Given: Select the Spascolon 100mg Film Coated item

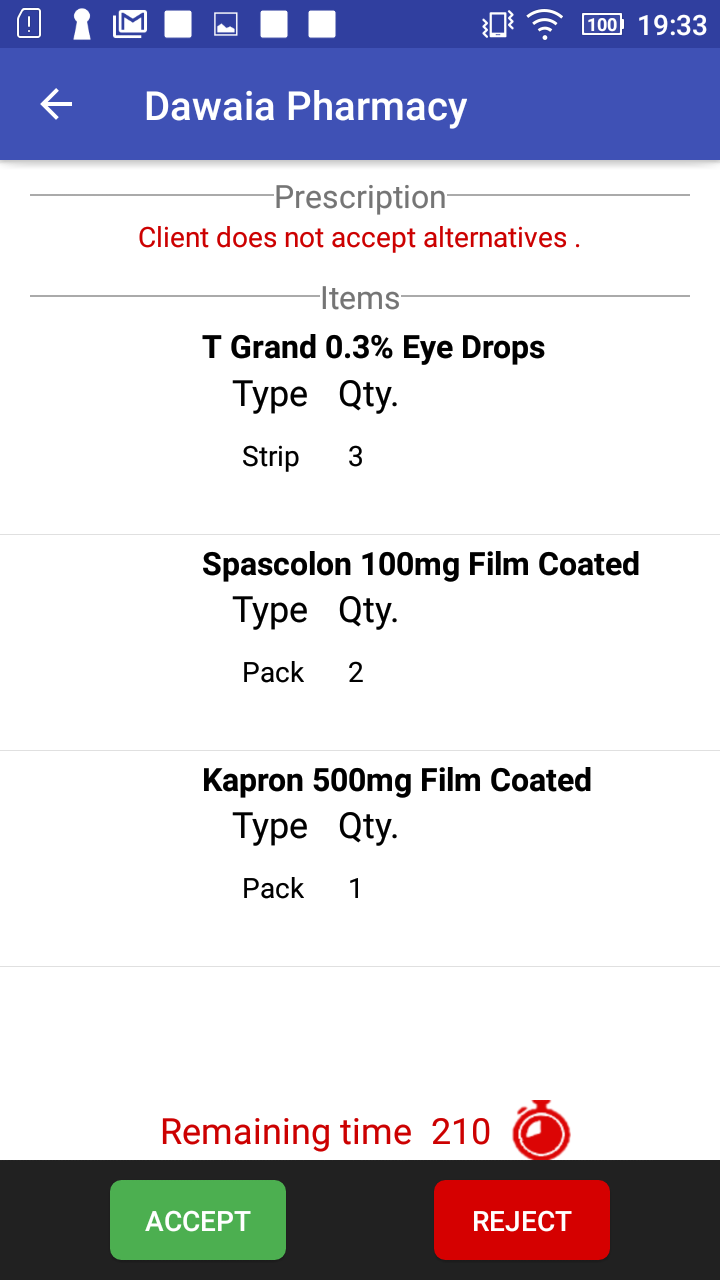Looking at the screenshot, I should 420,564.
